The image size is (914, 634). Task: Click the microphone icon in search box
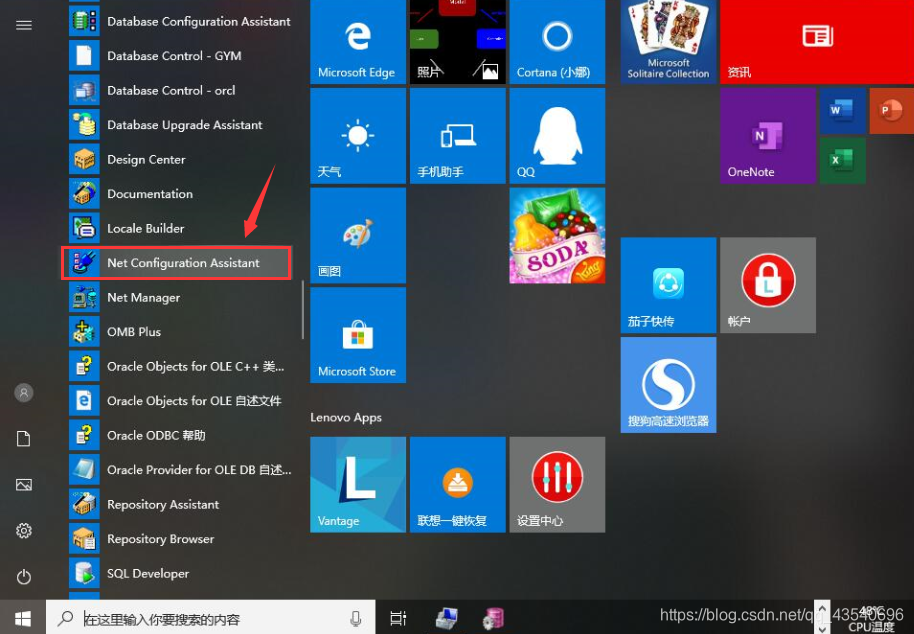(356, 619)
